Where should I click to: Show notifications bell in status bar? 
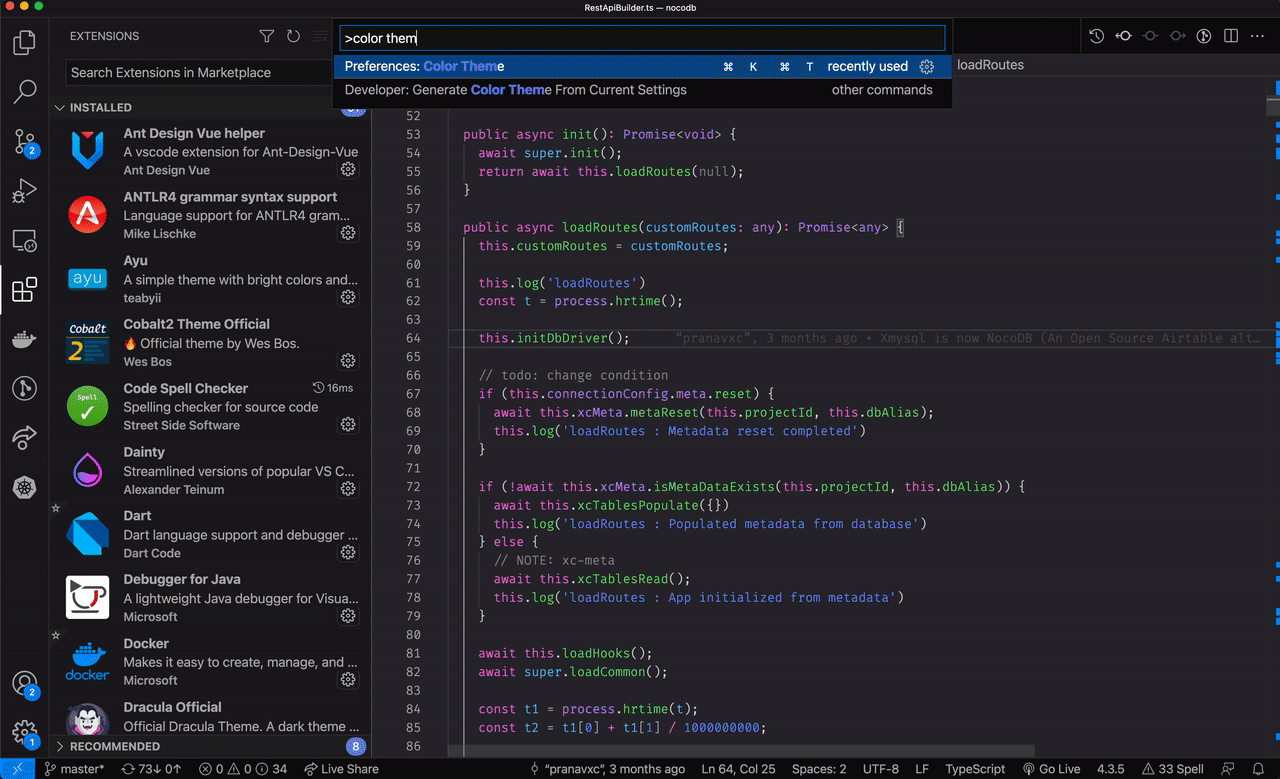click(1258, 769)
